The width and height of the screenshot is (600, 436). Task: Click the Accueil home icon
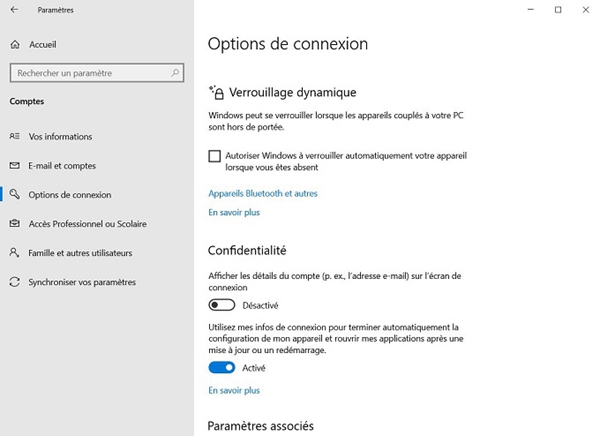(15, 45)
